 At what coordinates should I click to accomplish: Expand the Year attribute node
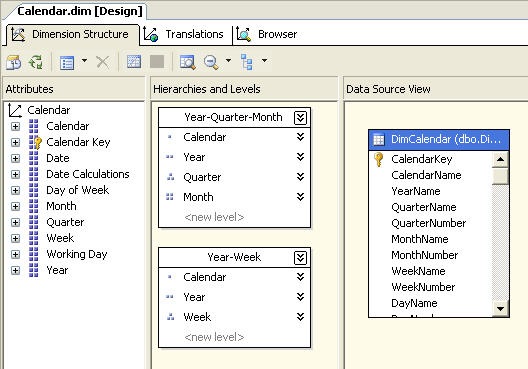click(15, 270)
